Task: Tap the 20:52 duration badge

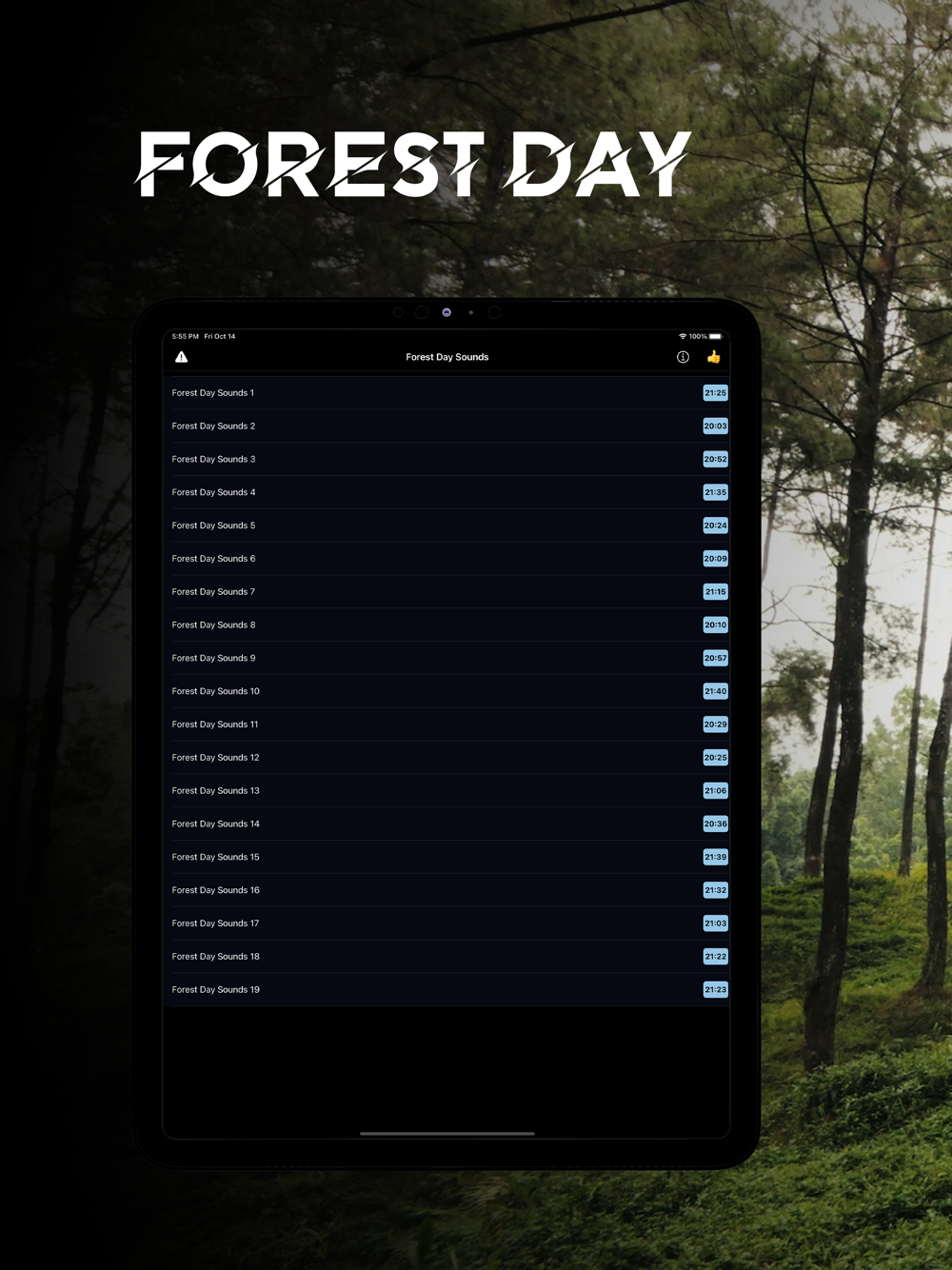Action: tap(715, 459)
